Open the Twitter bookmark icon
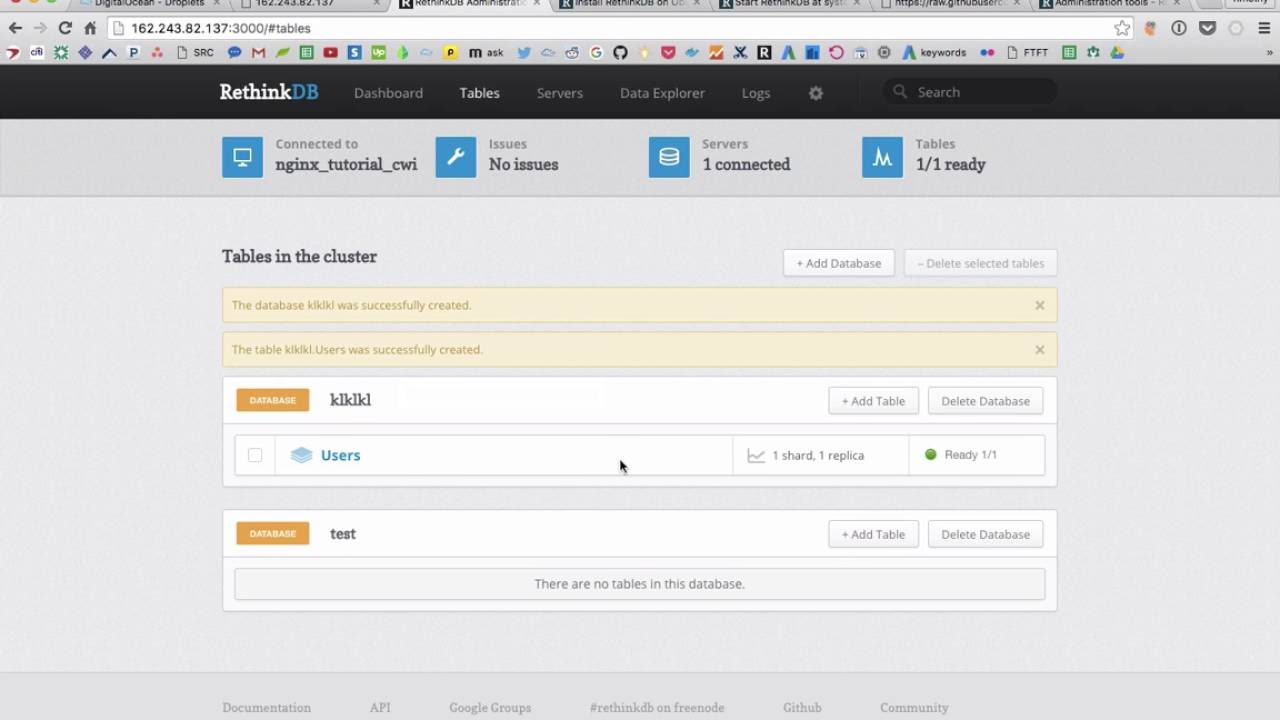Image resolution: width=1280 pixels, height=720 pixels. 524,52
